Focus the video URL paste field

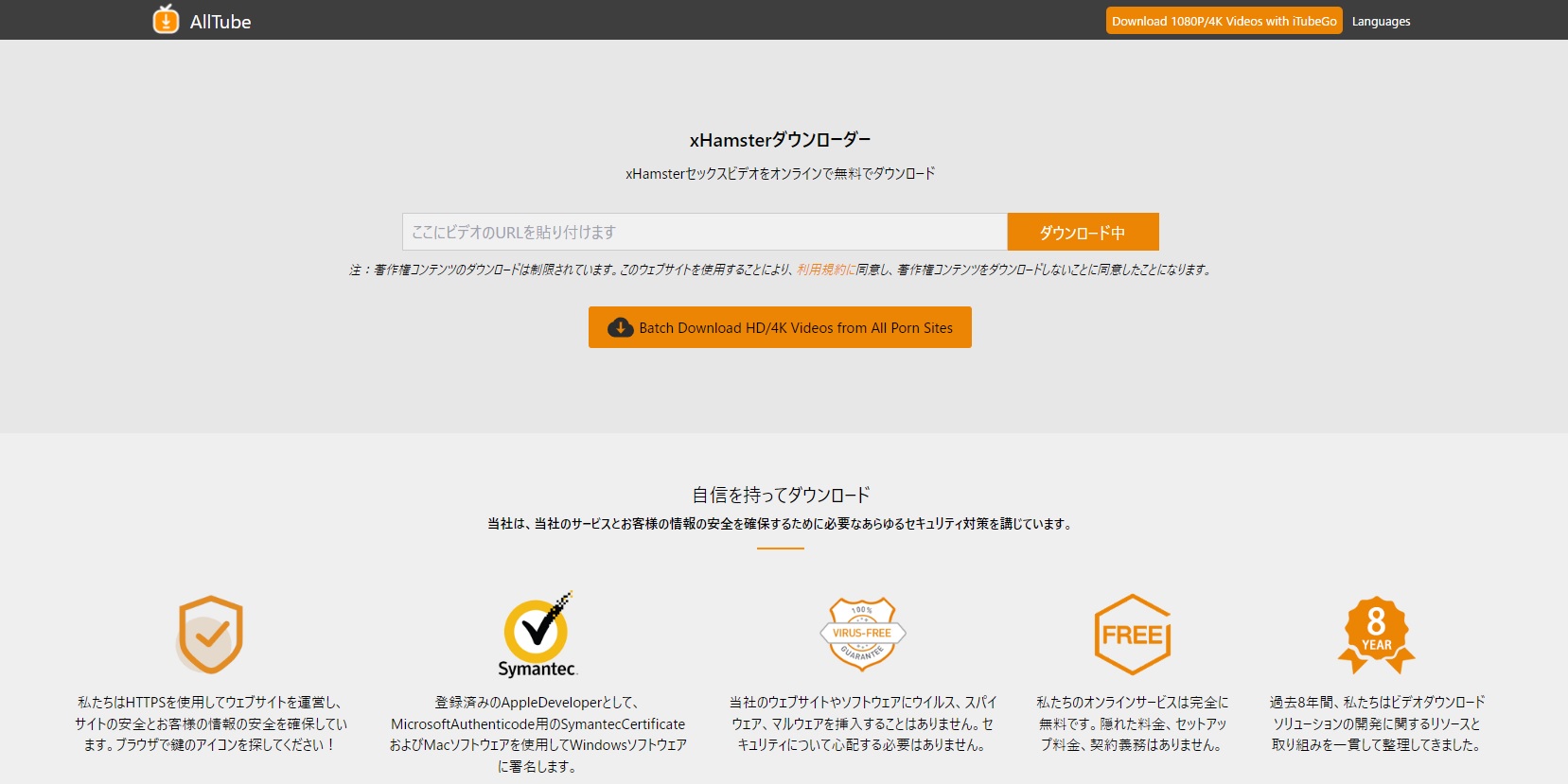point(704,232)
